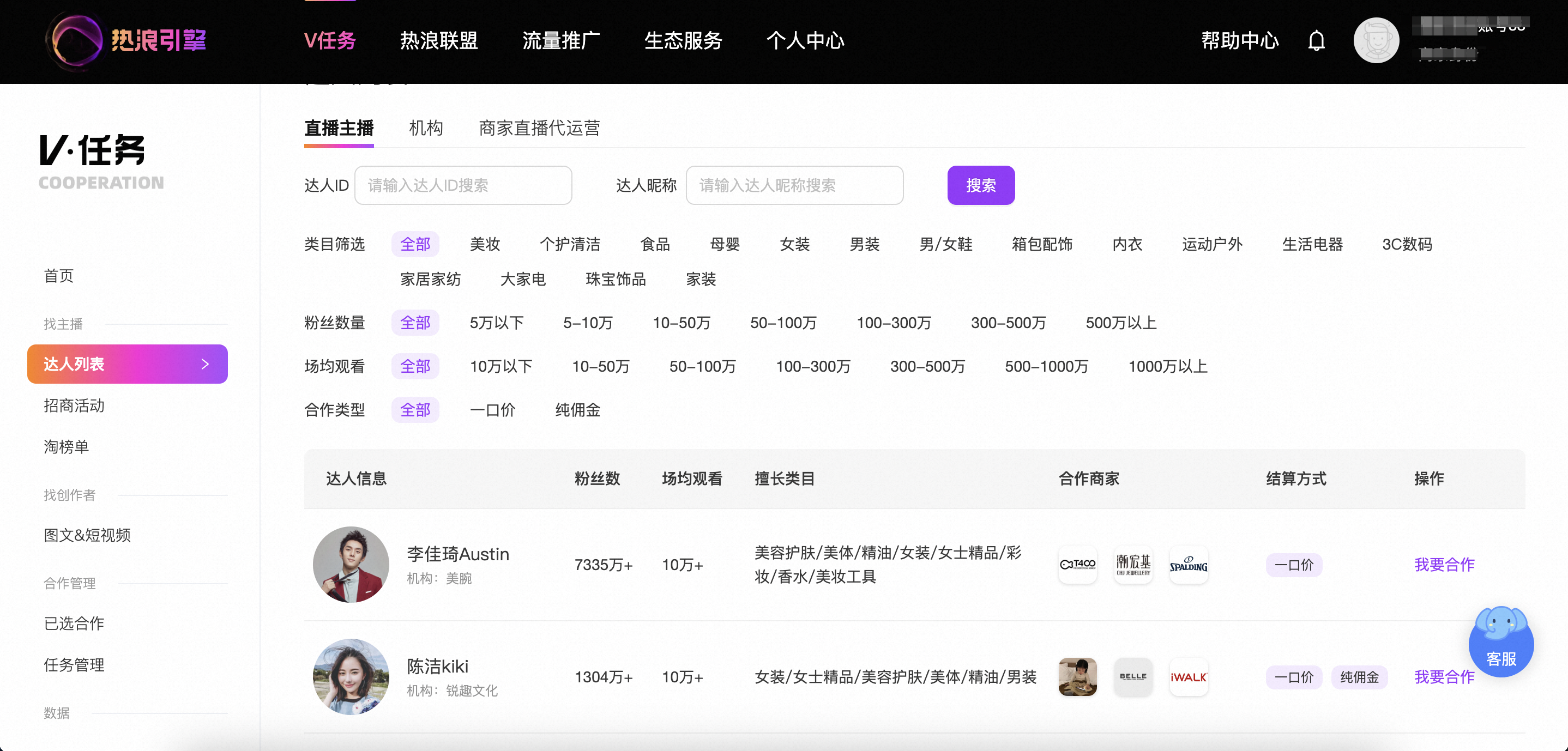Click the 粉丝数 column header

[597, 479]
